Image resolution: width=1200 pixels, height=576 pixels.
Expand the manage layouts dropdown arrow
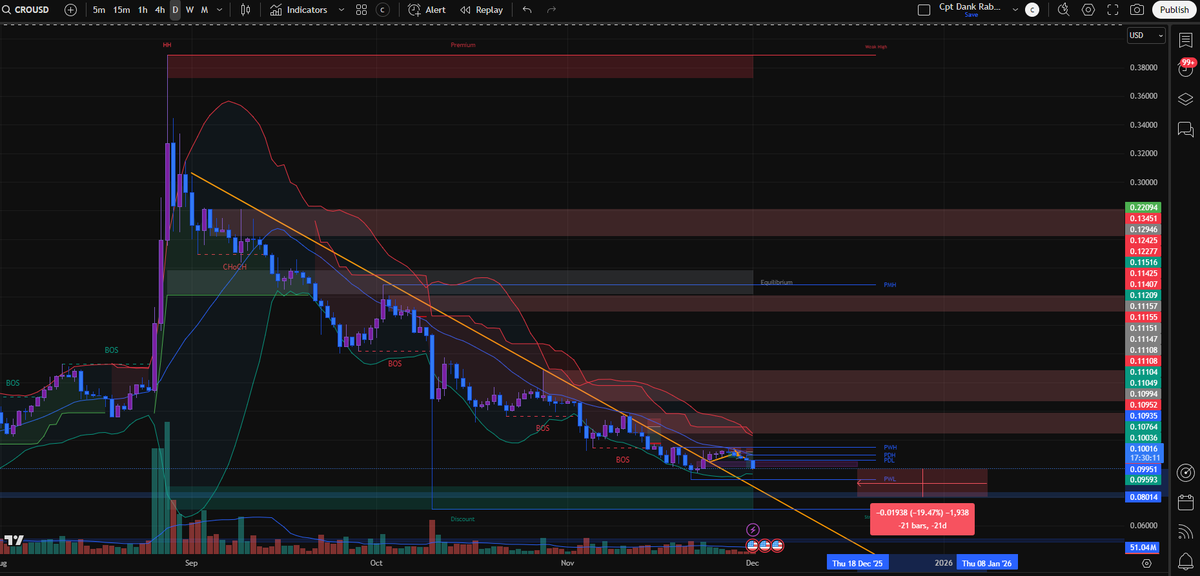1015,9
